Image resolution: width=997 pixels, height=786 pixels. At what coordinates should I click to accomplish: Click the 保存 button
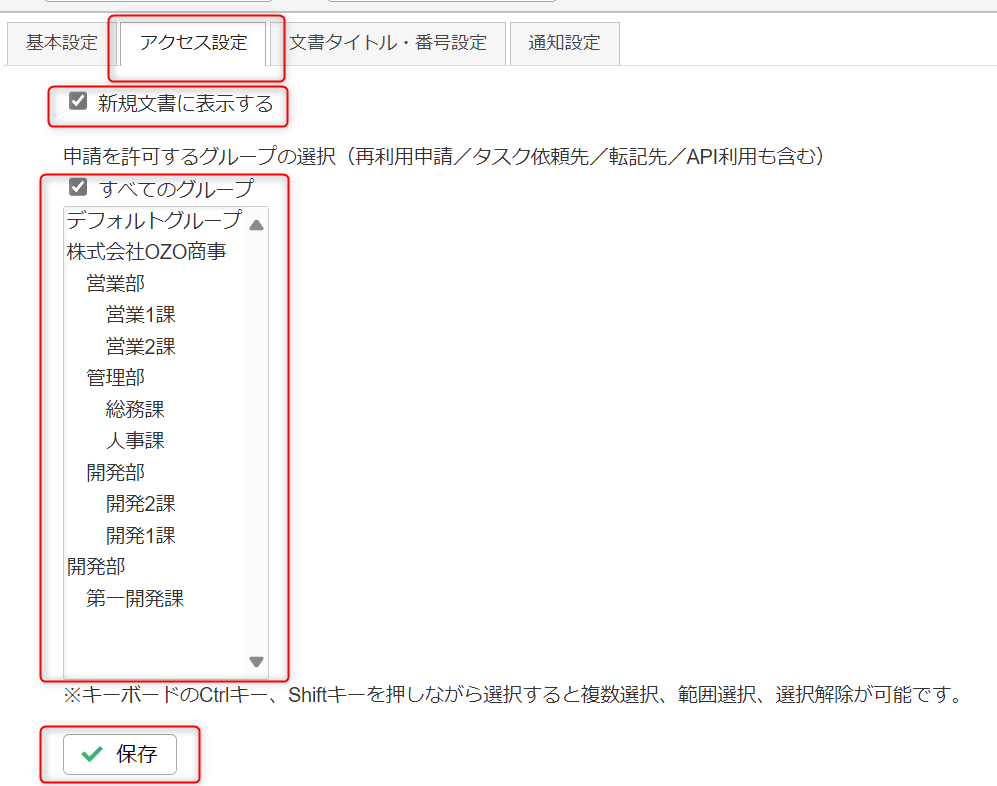click(120, 754)
